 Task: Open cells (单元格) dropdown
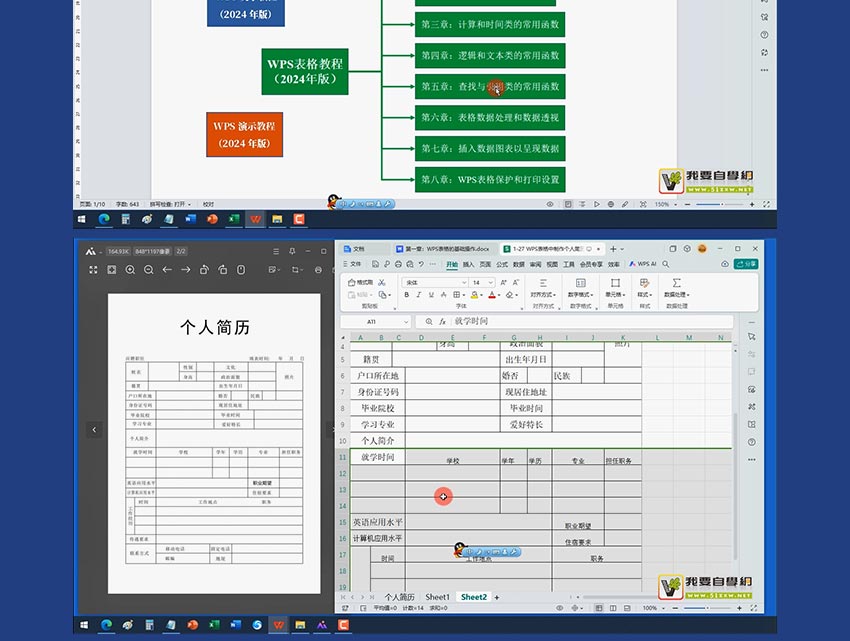[615, 288]
